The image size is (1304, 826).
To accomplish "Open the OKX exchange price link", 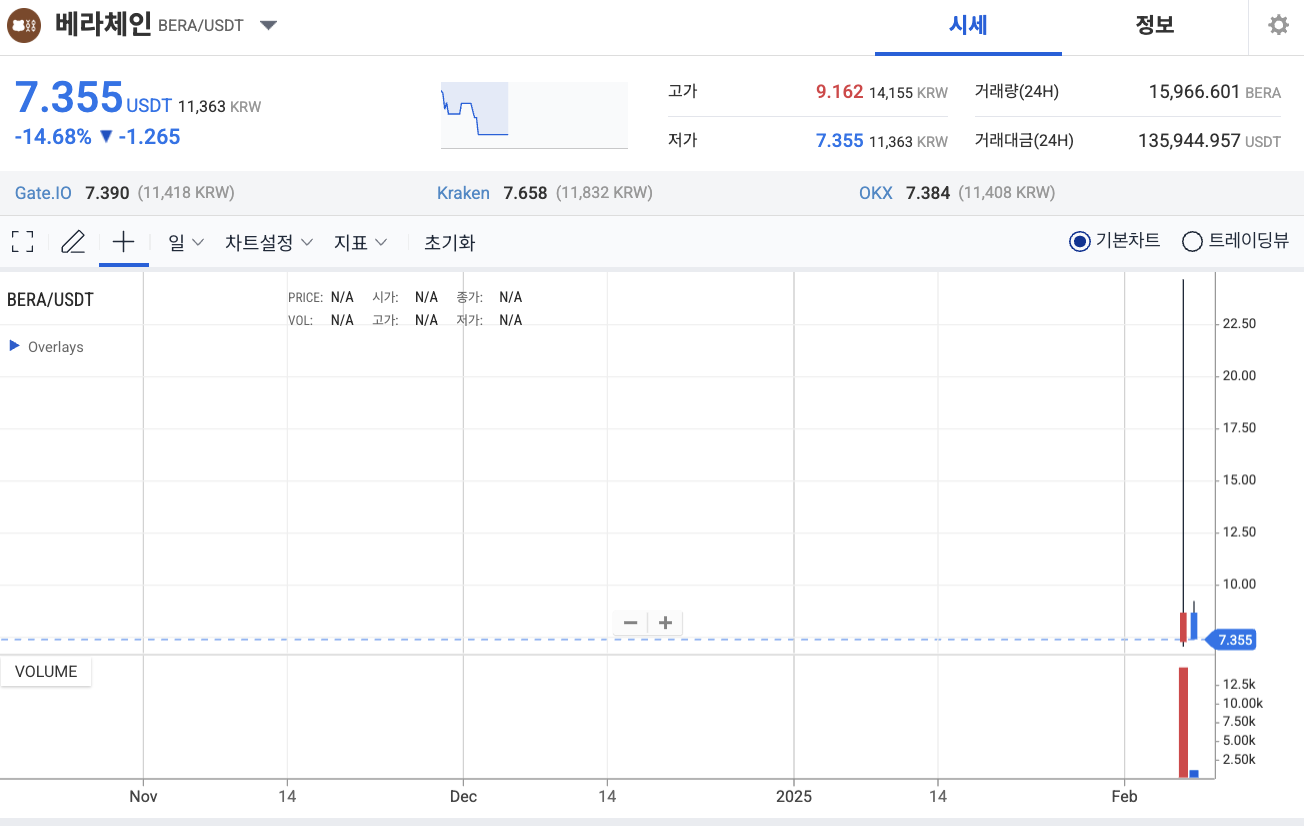I will tap(875, 193).
